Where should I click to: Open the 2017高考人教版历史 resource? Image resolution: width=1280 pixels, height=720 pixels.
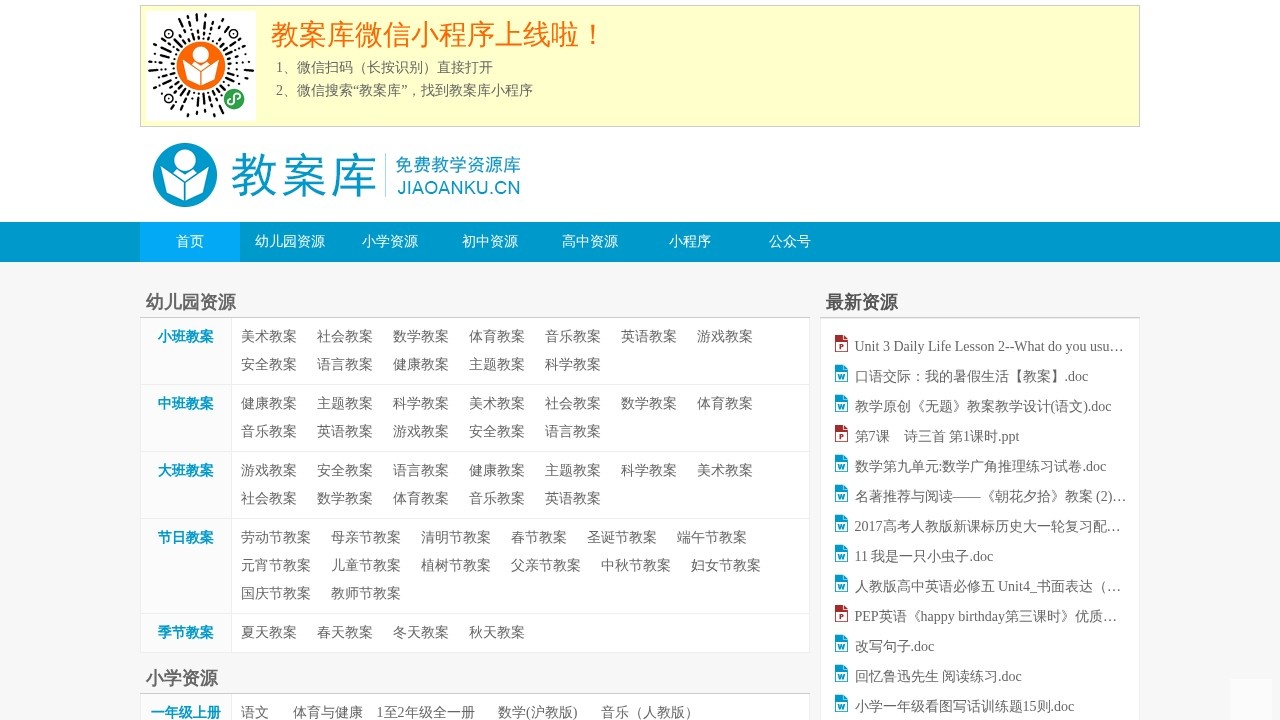click(985, 526)
